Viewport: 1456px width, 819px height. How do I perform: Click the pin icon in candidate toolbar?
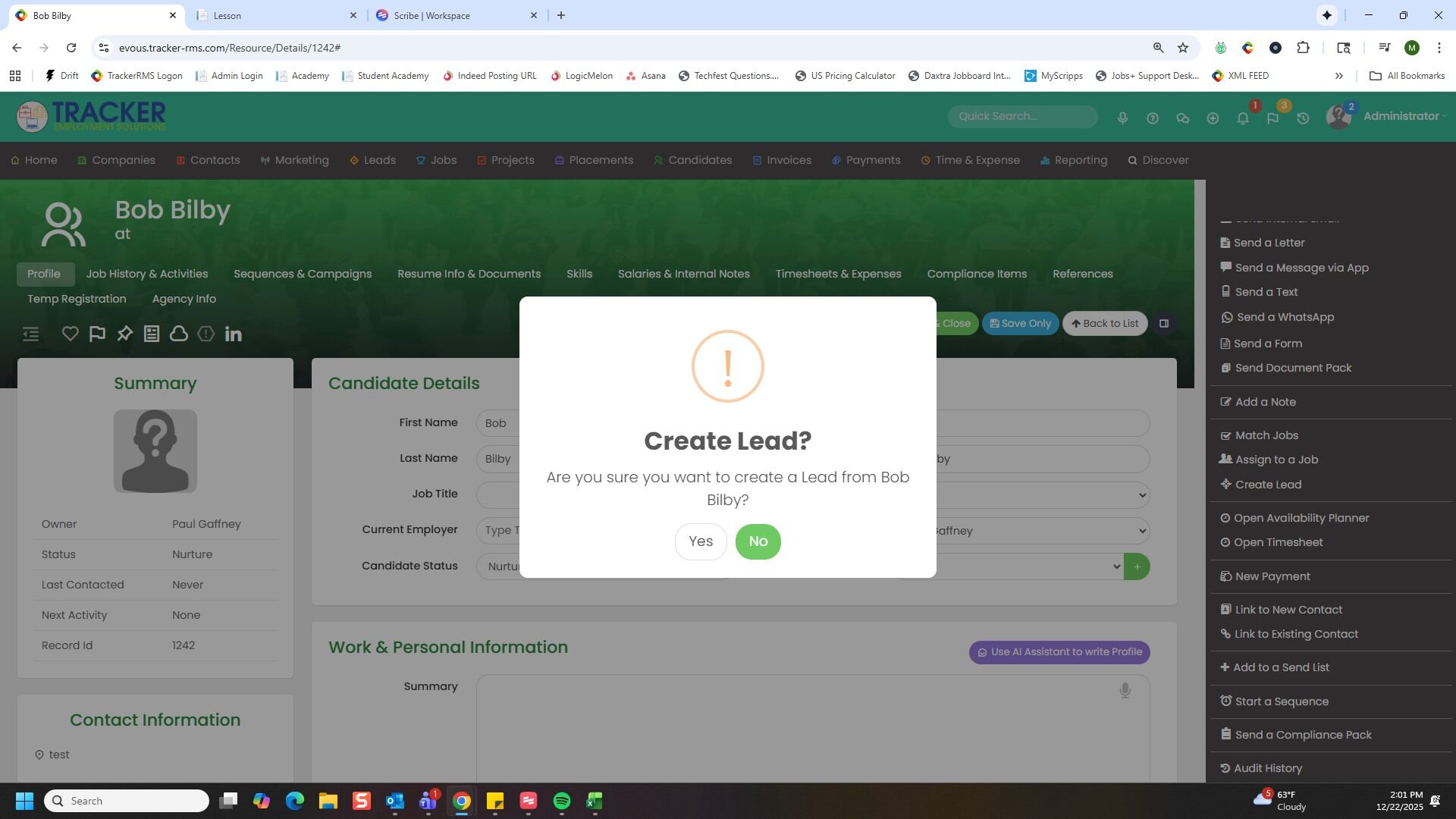point(124,334)
